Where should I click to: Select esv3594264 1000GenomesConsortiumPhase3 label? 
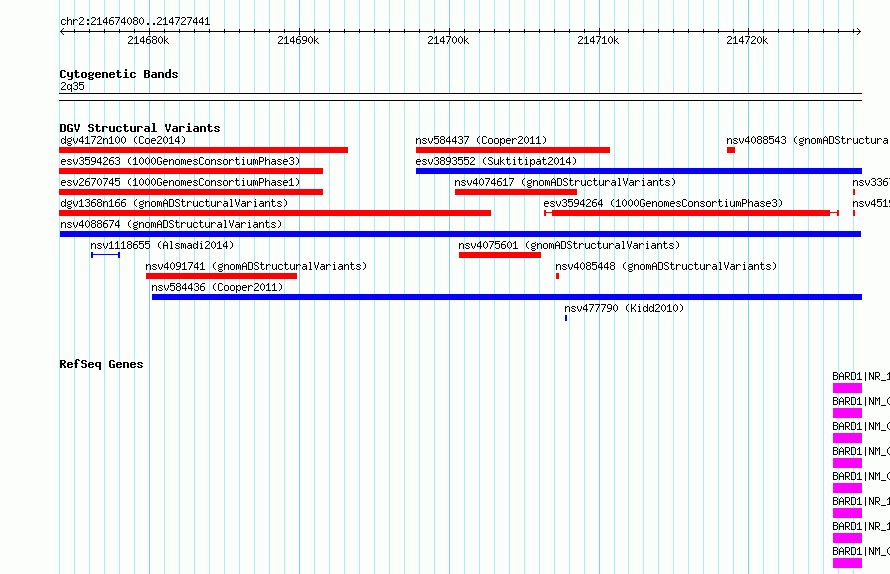point(663,203)
